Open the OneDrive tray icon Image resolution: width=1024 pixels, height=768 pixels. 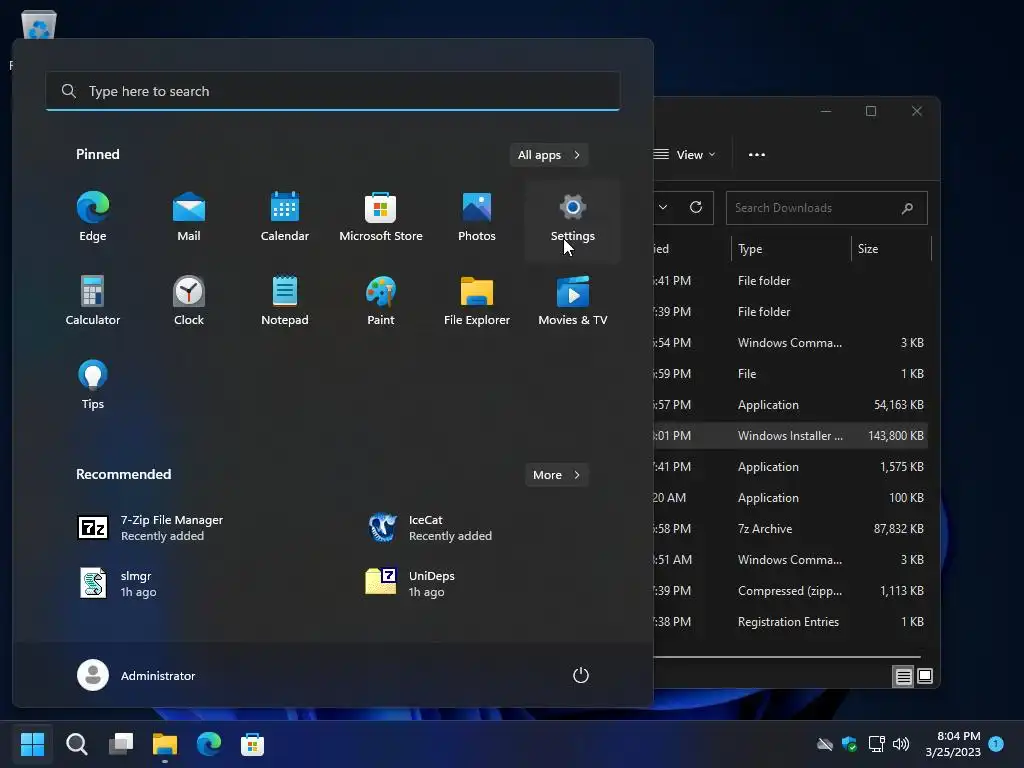825,744
